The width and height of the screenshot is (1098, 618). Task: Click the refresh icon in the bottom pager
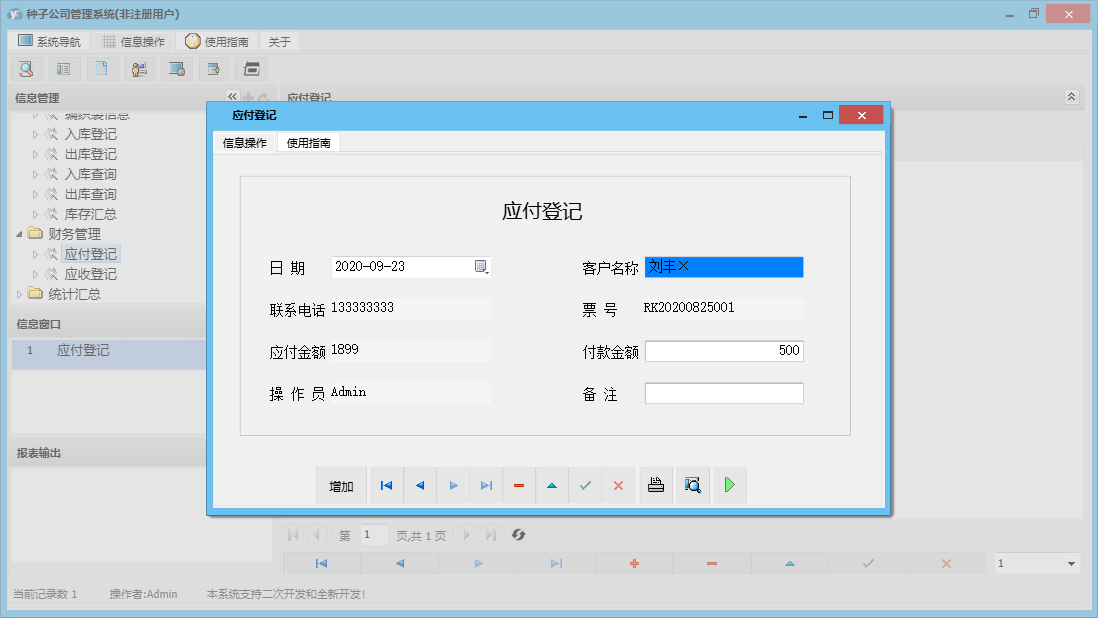click(518, 535)
